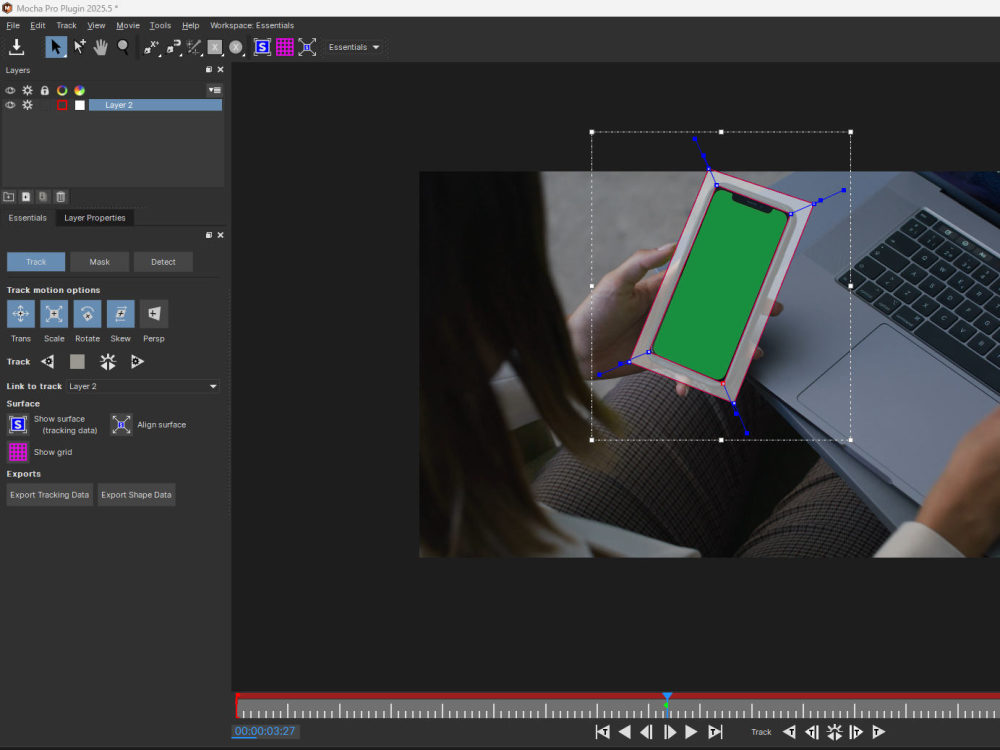Click Align surface button in panel

coord(121,425)
